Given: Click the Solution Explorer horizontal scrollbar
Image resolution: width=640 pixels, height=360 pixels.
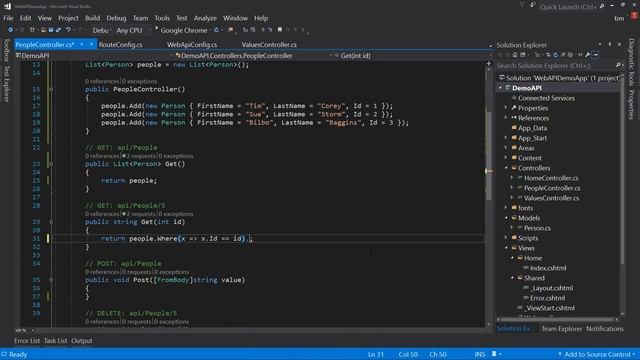Looking at the screenshot, I should pos(557,319).
